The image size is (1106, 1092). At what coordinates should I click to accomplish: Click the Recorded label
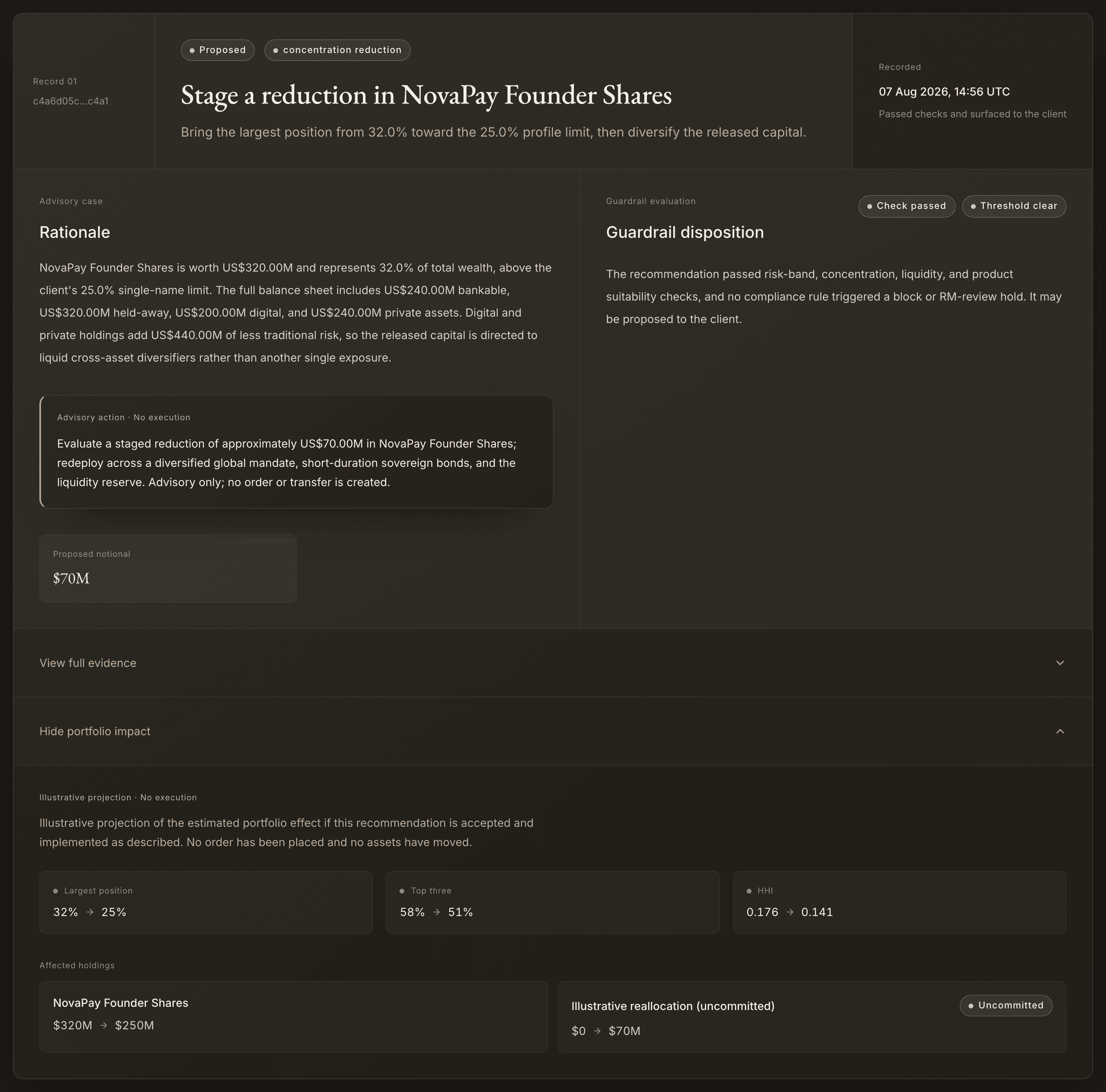[x=900, y=67]
